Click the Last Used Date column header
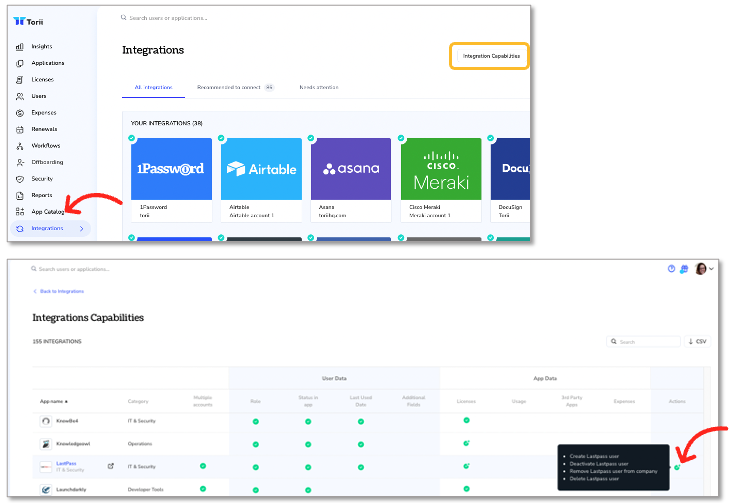Screen dimensions: 730x503 click(361, 401)
